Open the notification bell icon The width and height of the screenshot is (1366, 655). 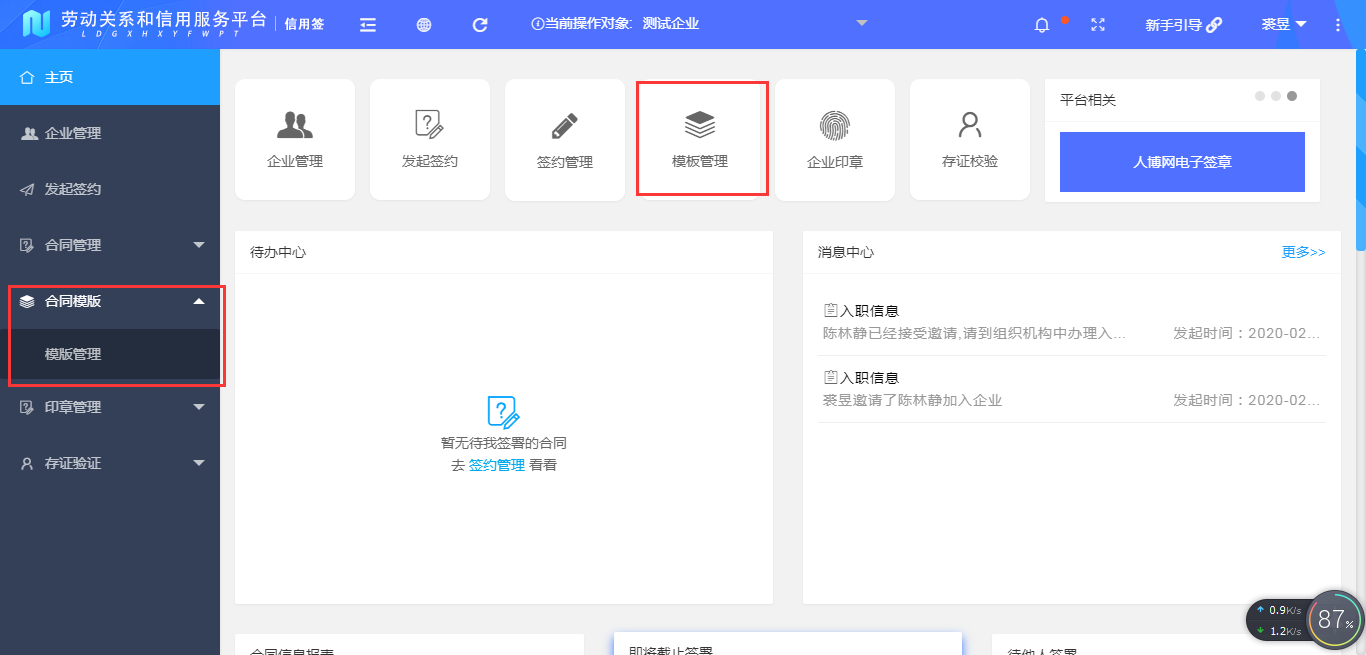coord(1041,24)
